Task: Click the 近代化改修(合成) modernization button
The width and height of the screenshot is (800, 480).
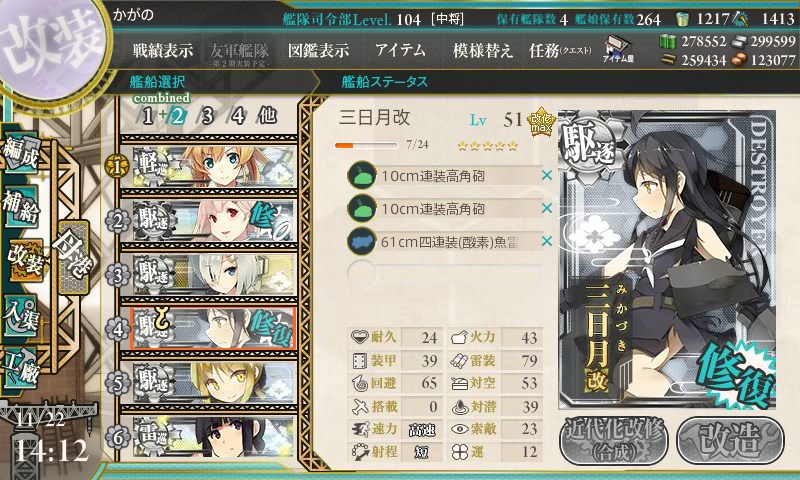Action: point(614,440)
